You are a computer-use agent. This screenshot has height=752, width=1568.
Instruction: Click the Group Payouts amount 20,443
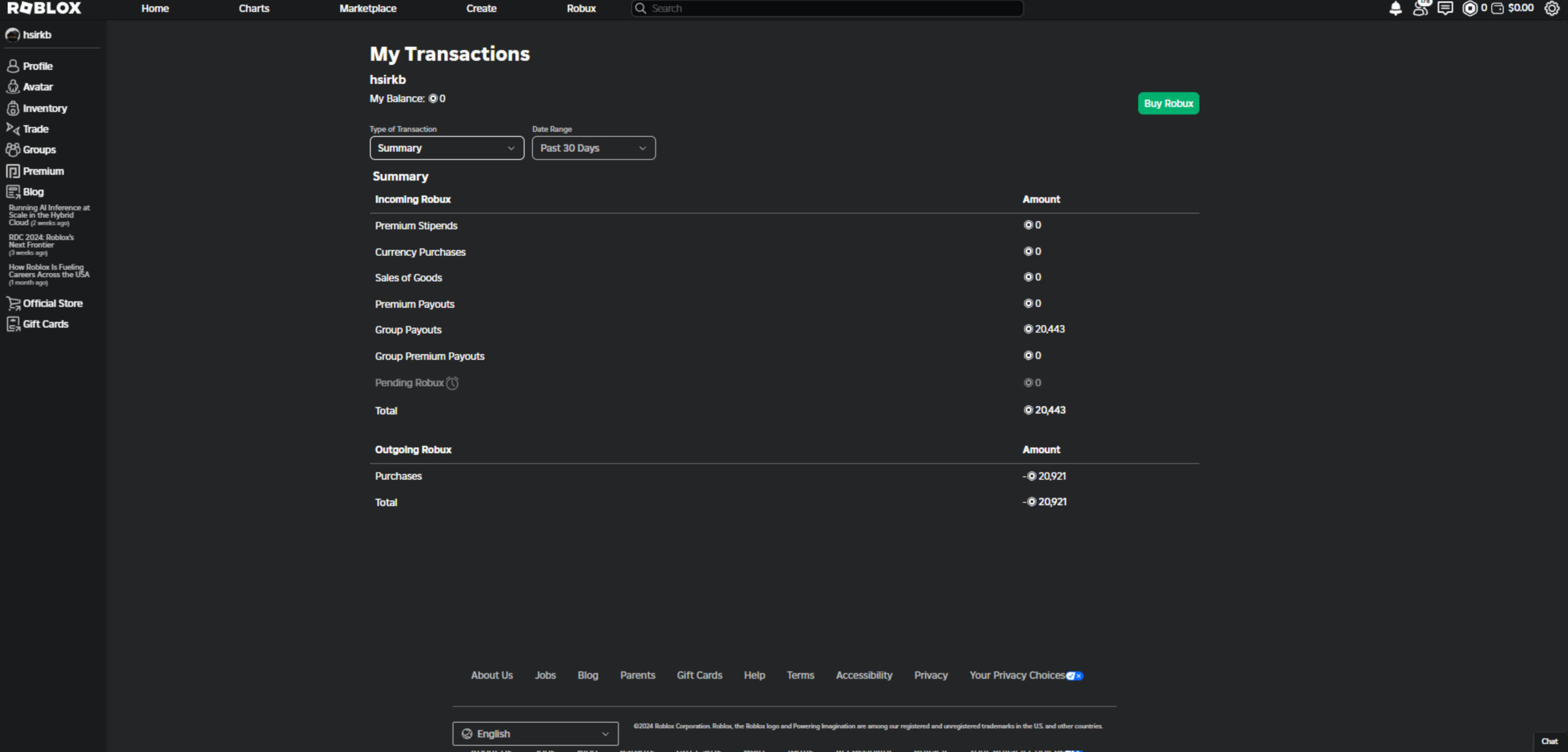click(1044, 329)
